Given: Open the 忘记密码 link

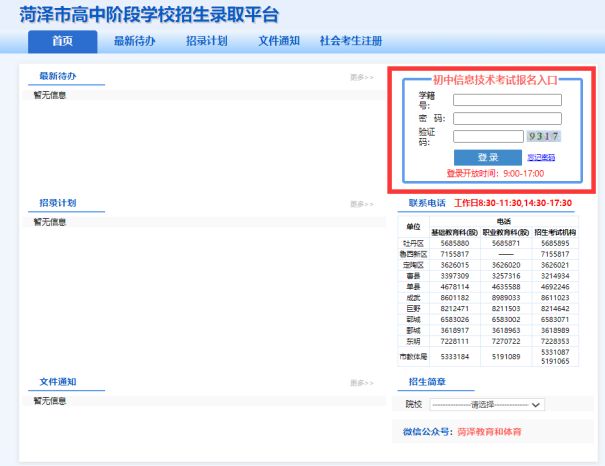Looking at the screenshot, I should [541, 157].
